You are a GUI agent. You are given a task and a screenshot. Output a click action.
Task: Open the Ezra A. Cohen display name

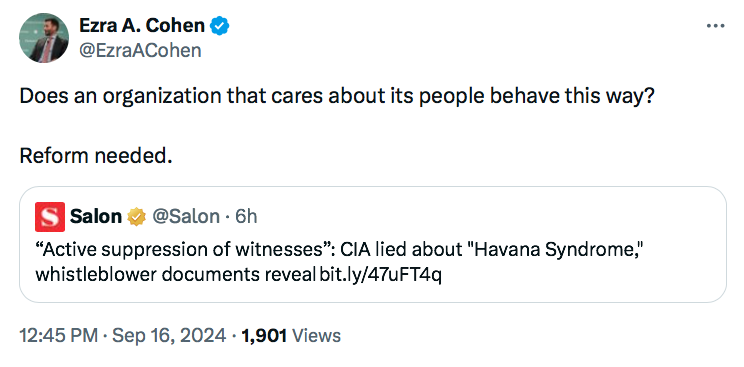pyautogui.click(x=142, y=26)
